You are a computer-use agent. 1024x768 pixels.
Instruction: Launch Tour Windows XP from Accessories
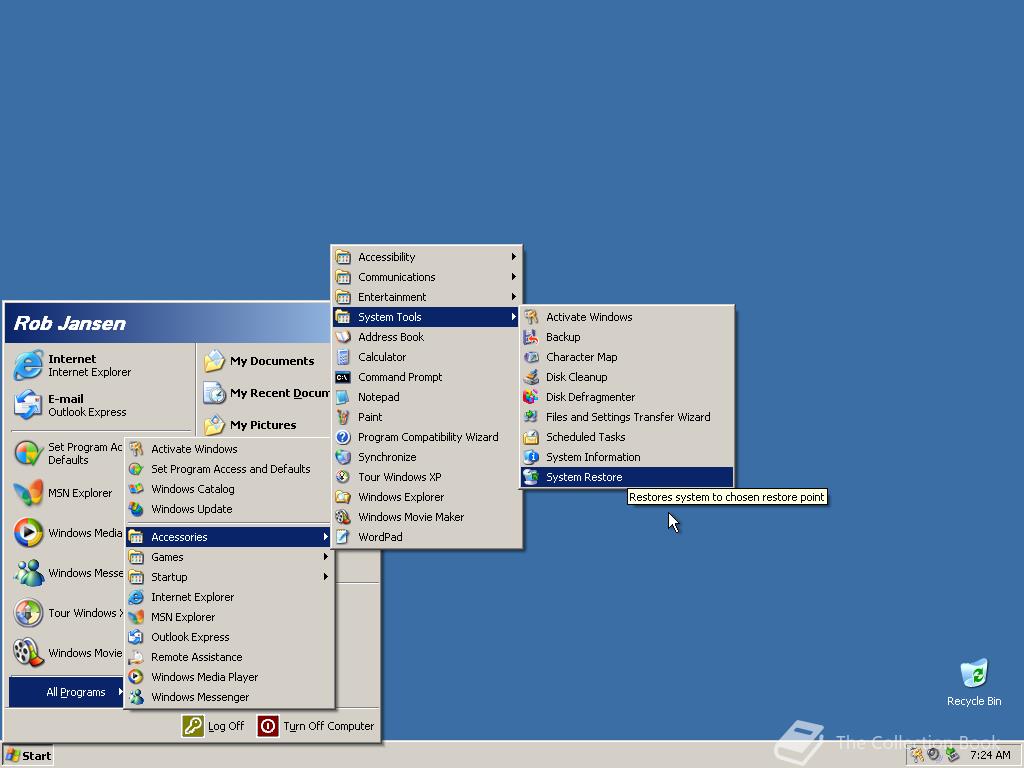point(426,477)
